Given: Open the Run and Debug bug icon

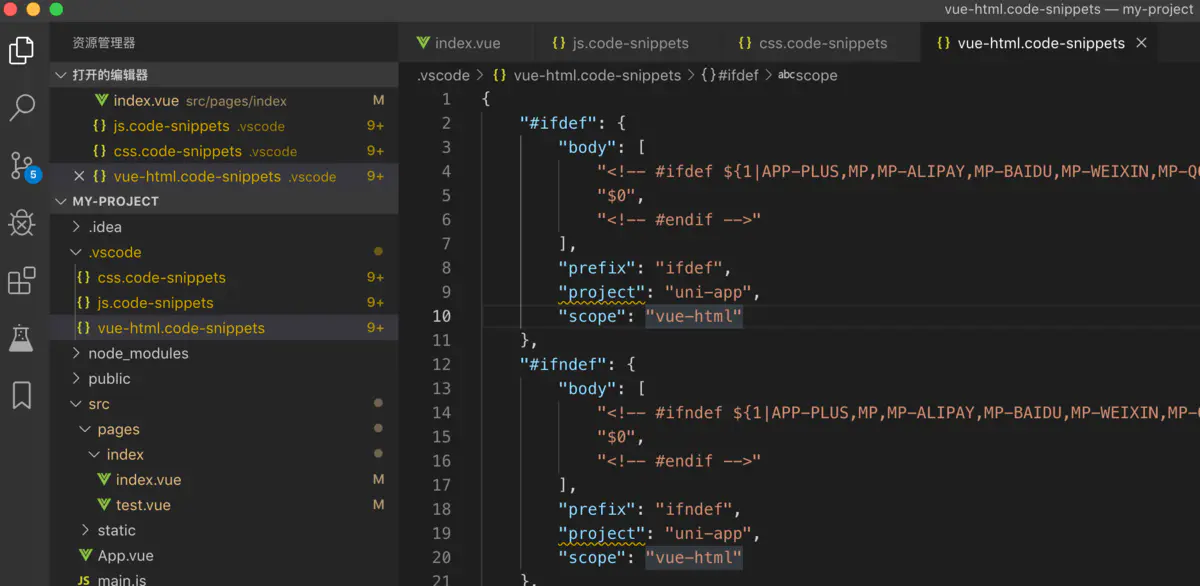Looking at the screenshot, I should pos(22,222).
